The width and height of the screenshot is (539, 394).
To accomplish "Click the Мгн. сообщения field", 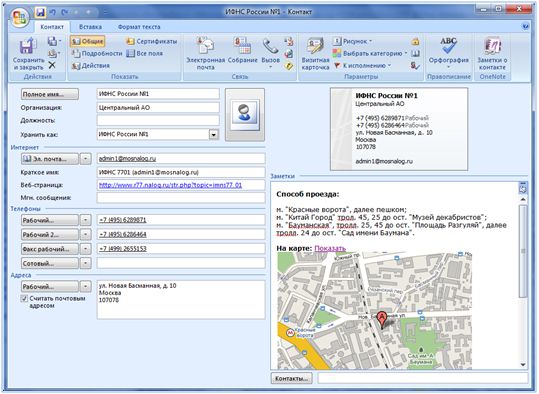I will [181, 198].
